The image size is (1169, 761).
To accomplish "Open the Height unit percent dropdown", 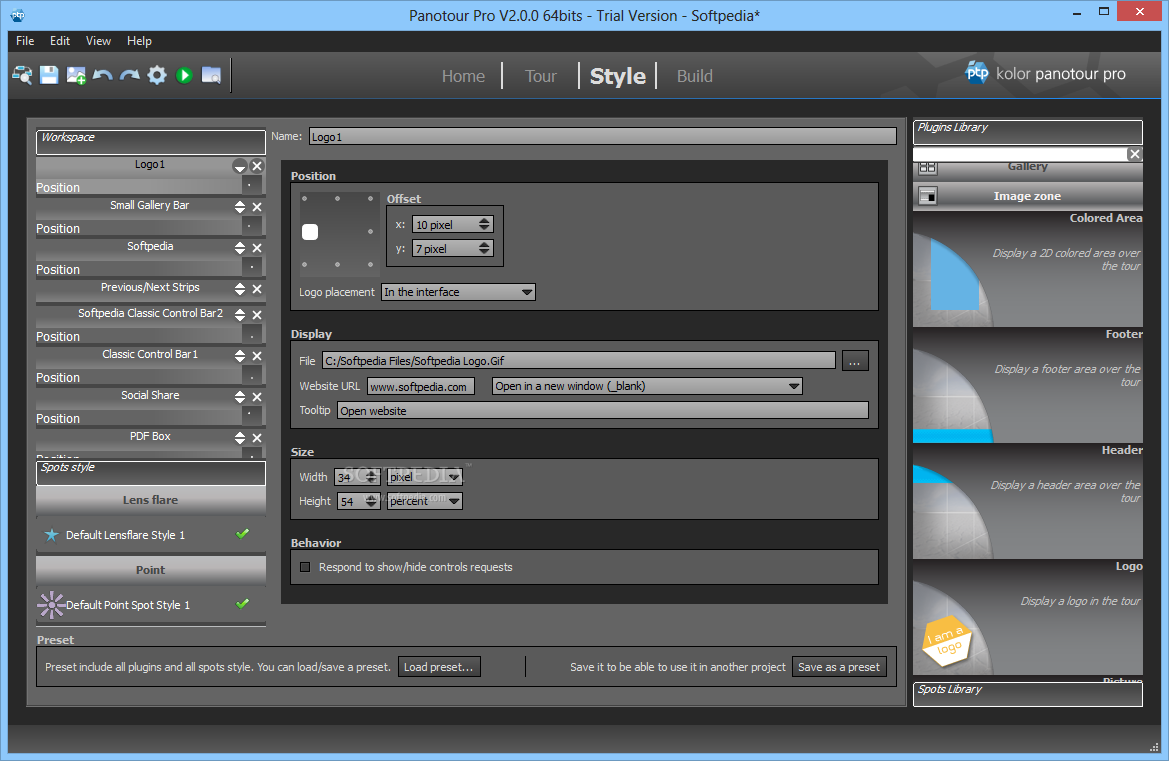I will [x=424, y=501].
